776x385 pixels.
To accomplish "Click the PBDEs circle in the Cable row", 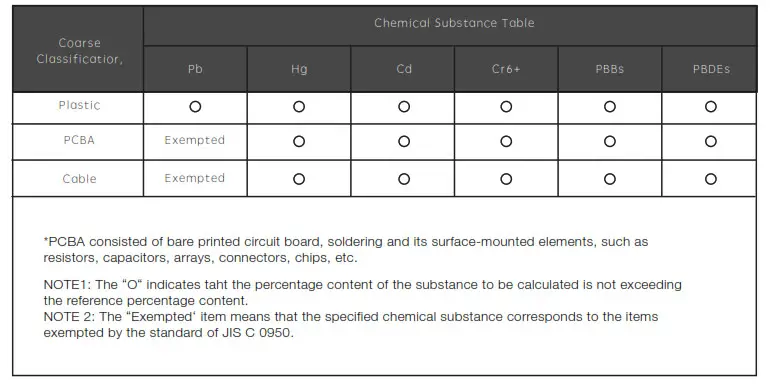I will (711, 179).
